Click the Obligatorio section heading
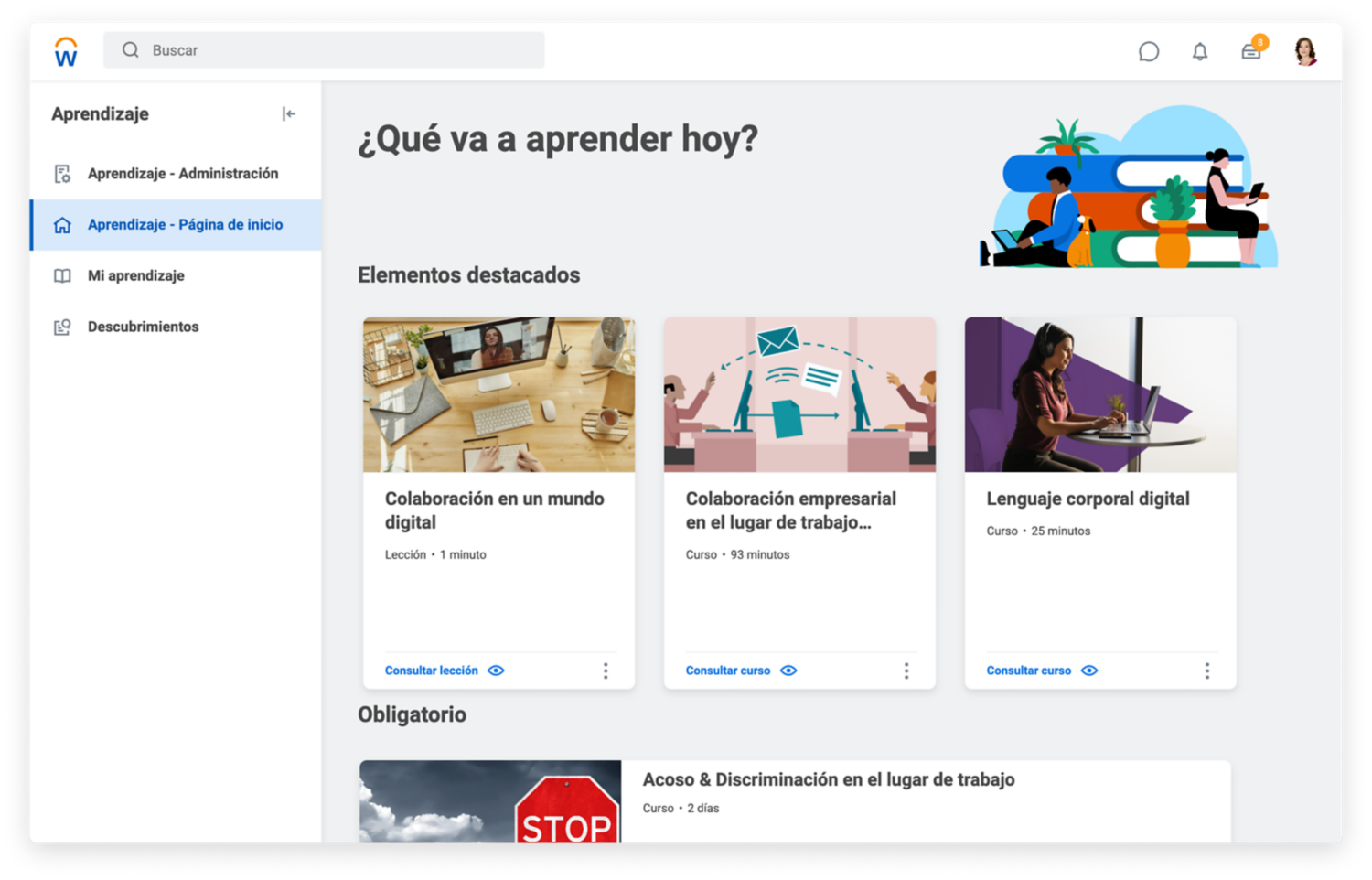Screen dimensions: 1372x880 tap(412, 714)
